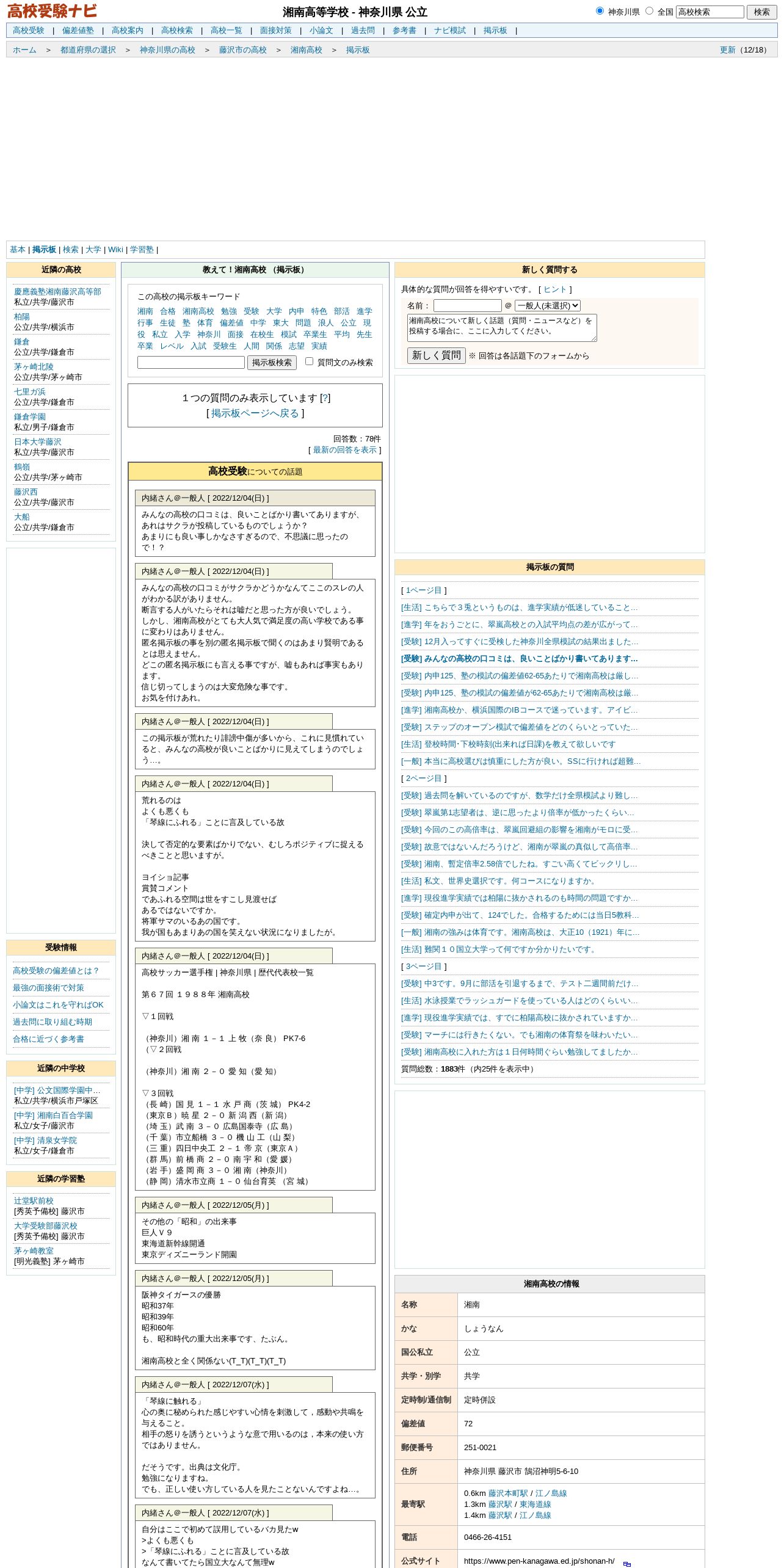Screen dimensions: 784x1568
Task: Click 掲示板ページへ戻る link
Action: [255, 413]
